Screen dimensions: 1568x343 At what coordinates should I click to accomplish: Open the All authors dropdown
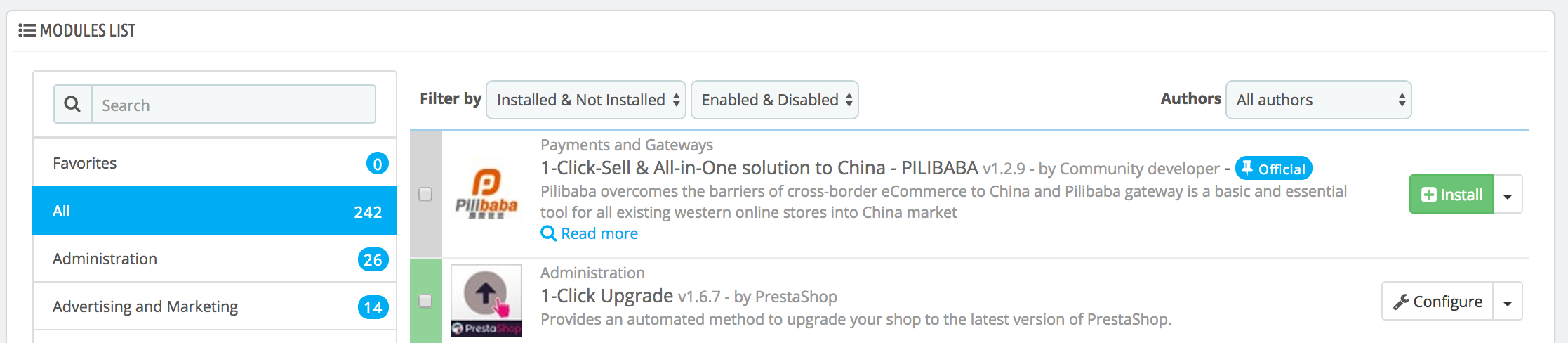[x=1319, y=100]
